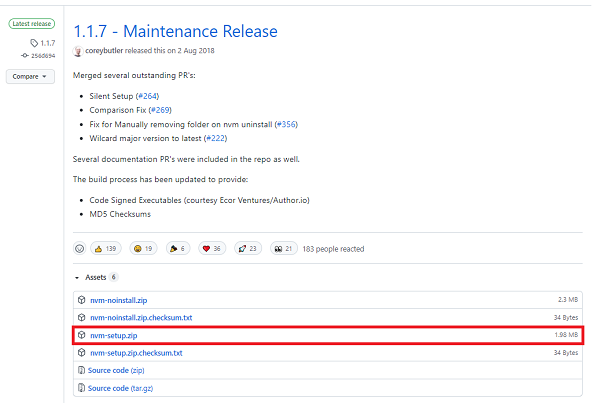600x403 pixels.
Task: Toggle the eyes reaction (21)
Action: click(285, 248)
